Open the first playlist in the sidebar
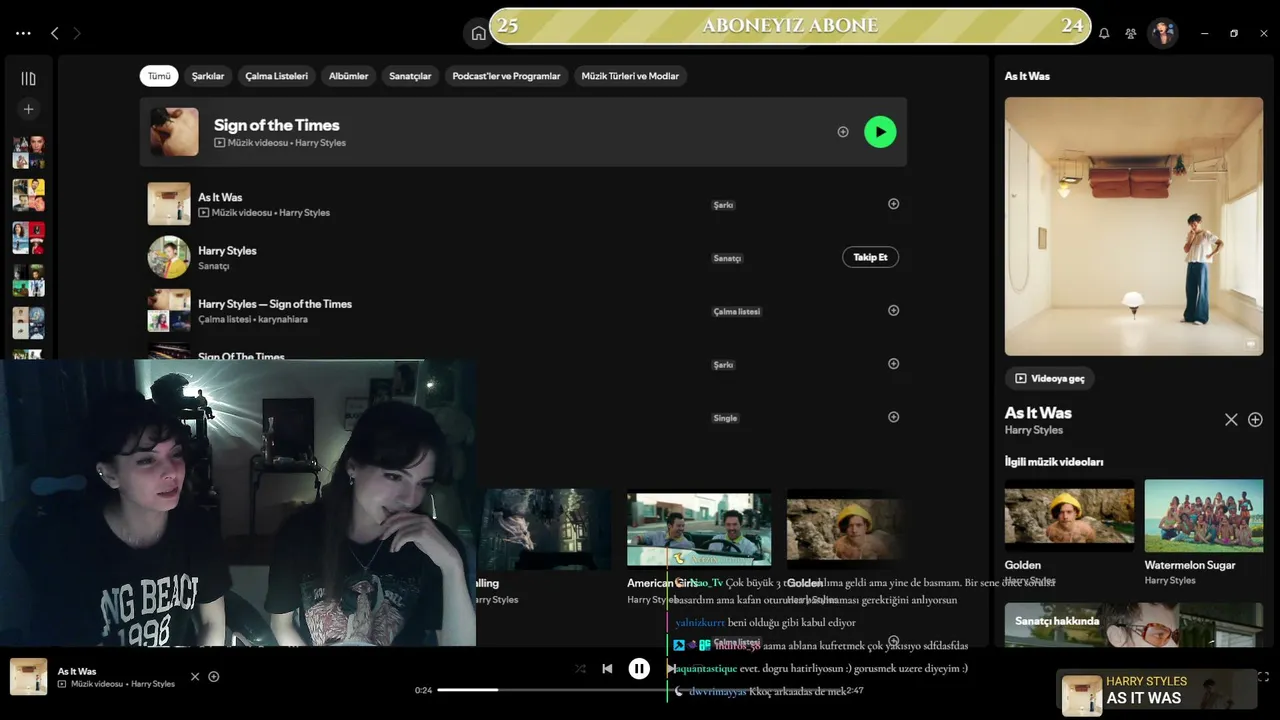 click(28, 152)
